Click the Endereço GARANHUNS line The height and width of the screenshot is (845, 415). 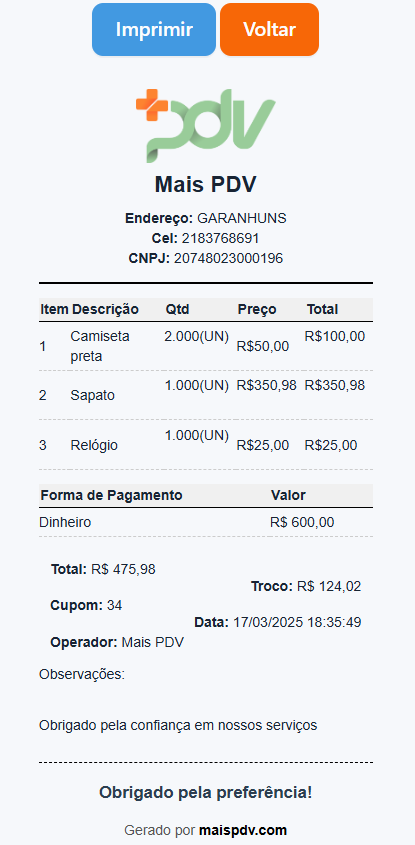coord(205,218)
